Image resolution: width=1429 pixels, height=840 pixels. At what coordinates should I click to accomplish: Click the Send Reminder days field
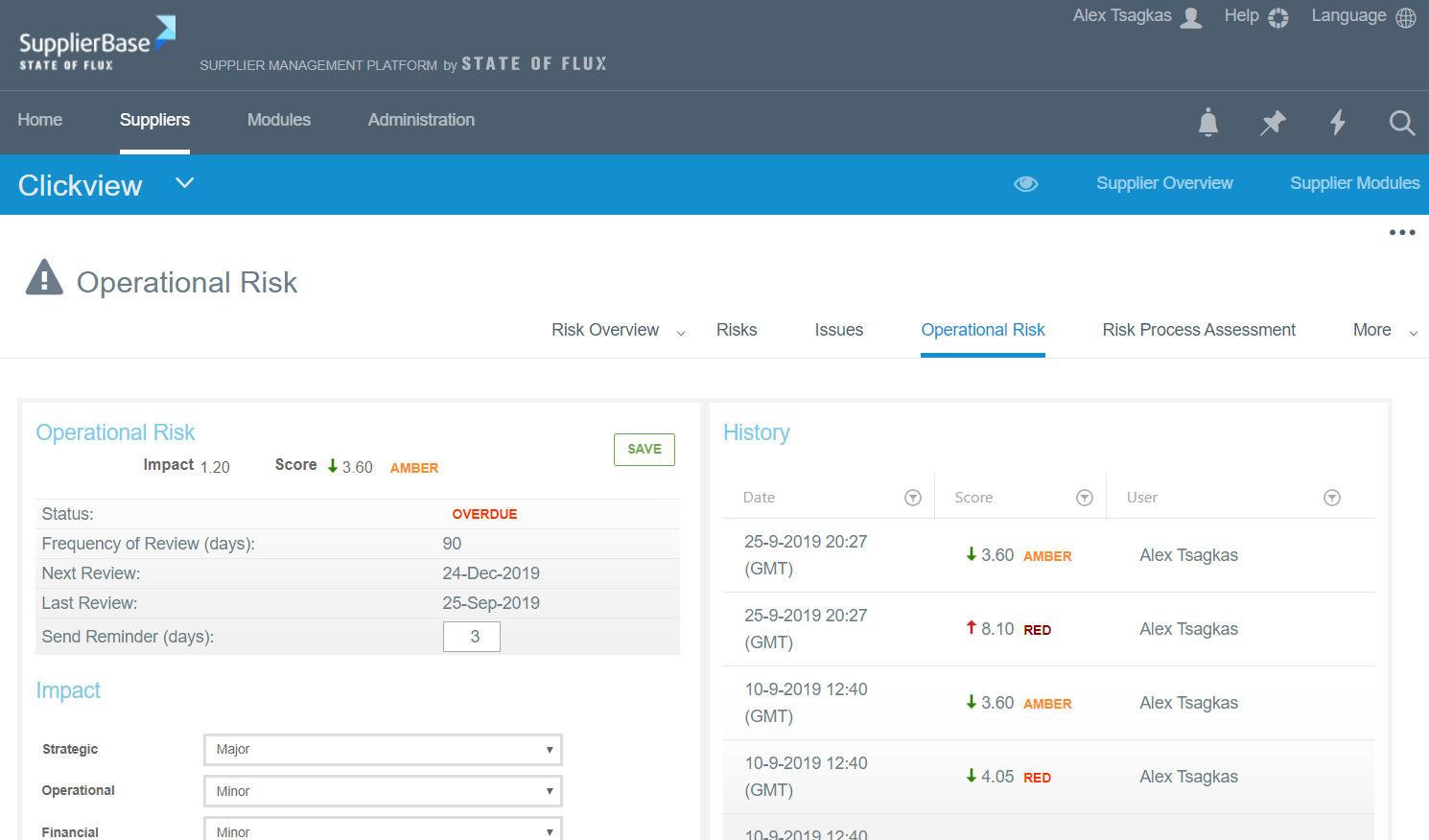point(472,637)
